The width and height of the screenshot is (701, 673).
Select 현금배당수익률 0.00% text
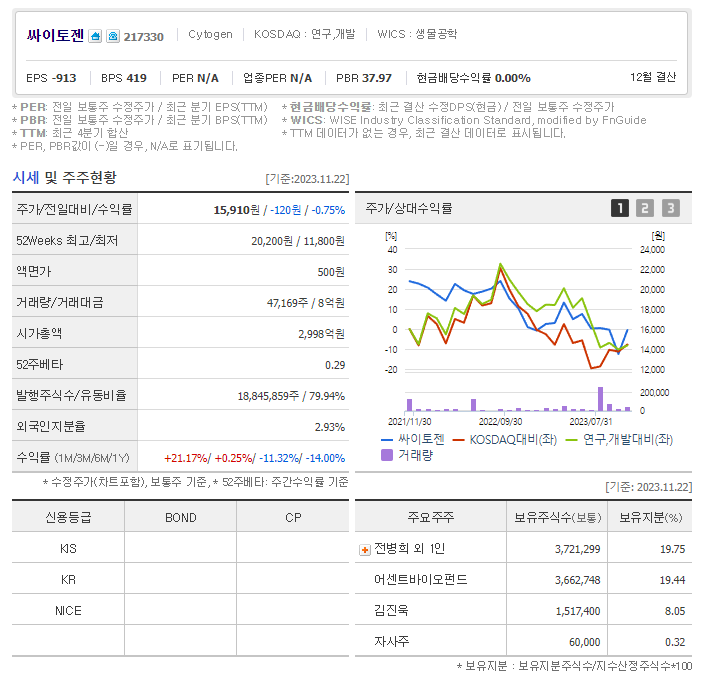tap(473, 78)
